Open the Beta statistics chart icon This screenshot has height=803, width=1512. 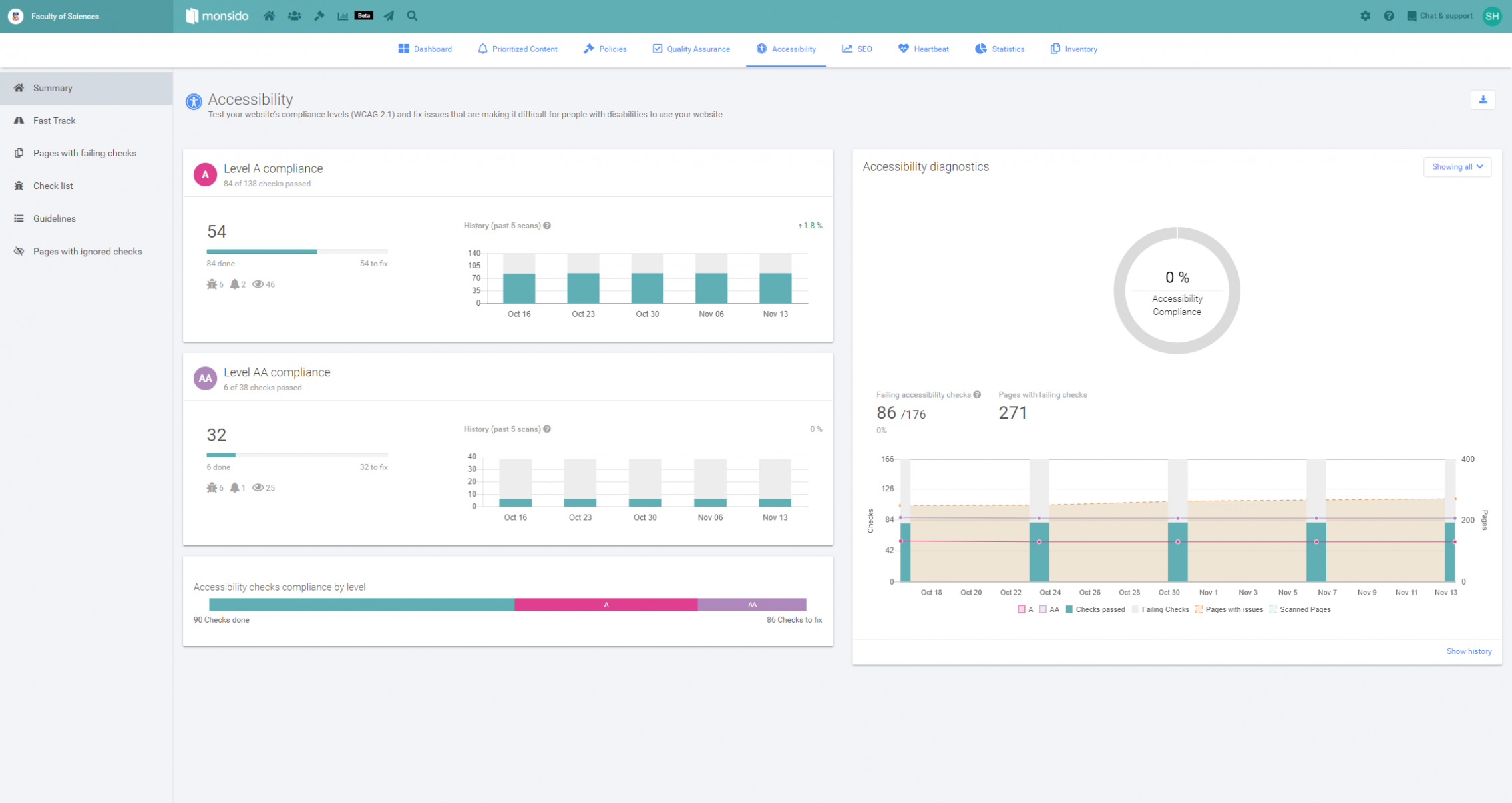(343, 16)
